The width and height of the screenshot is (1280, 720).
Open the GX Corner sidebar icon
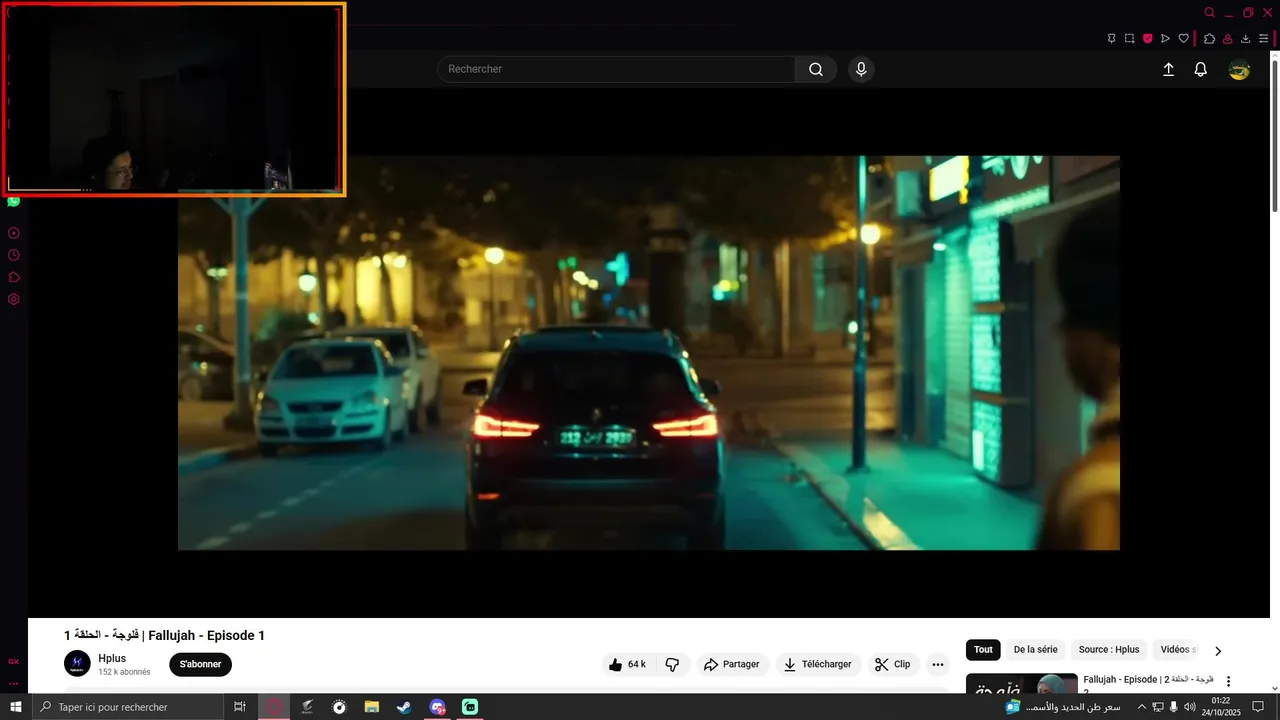(x=14, y=661)
